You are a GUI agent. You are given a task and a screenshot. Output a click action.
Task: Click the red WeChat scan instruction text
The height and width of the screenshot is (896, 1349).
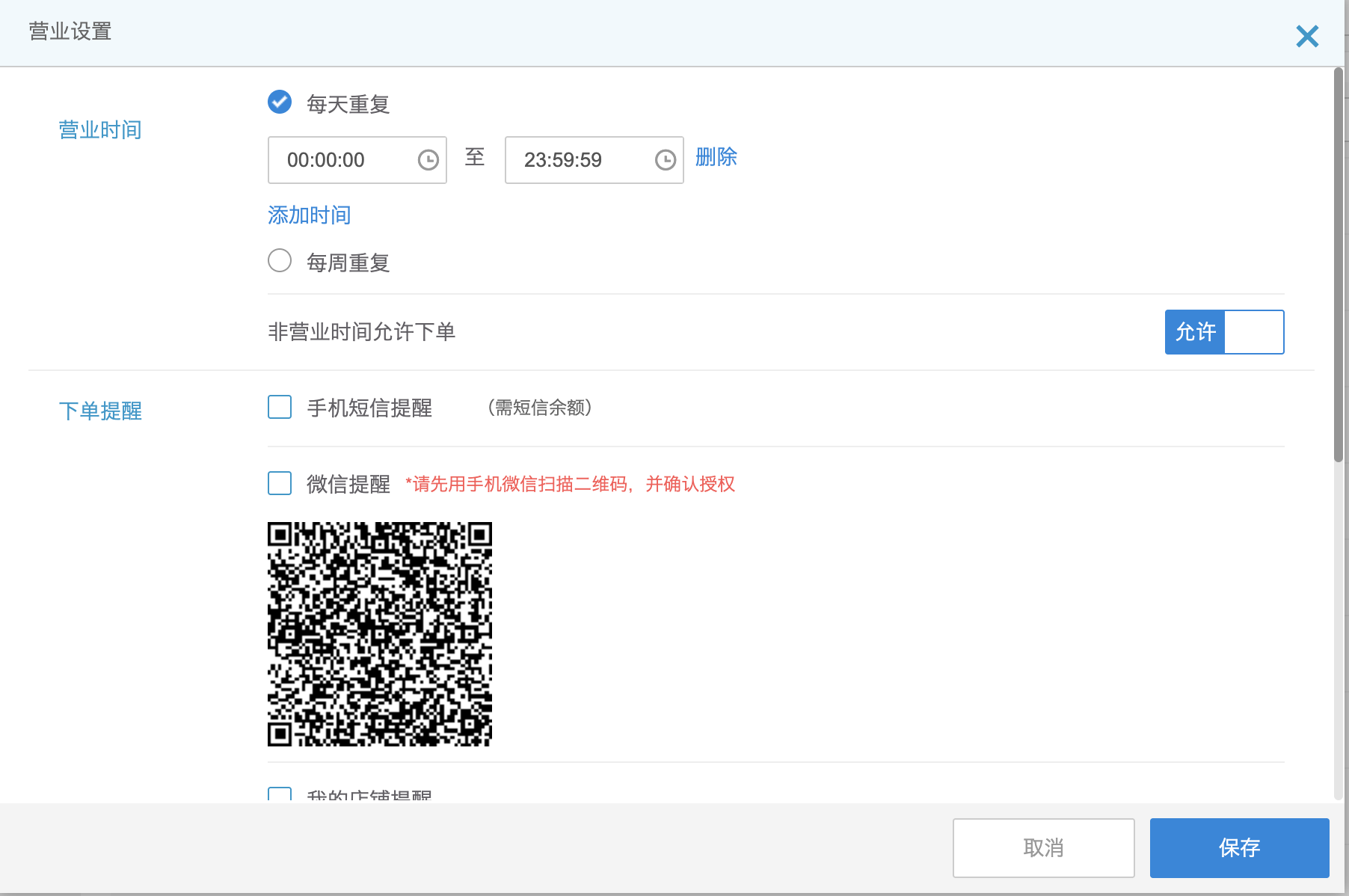[570, 485]
